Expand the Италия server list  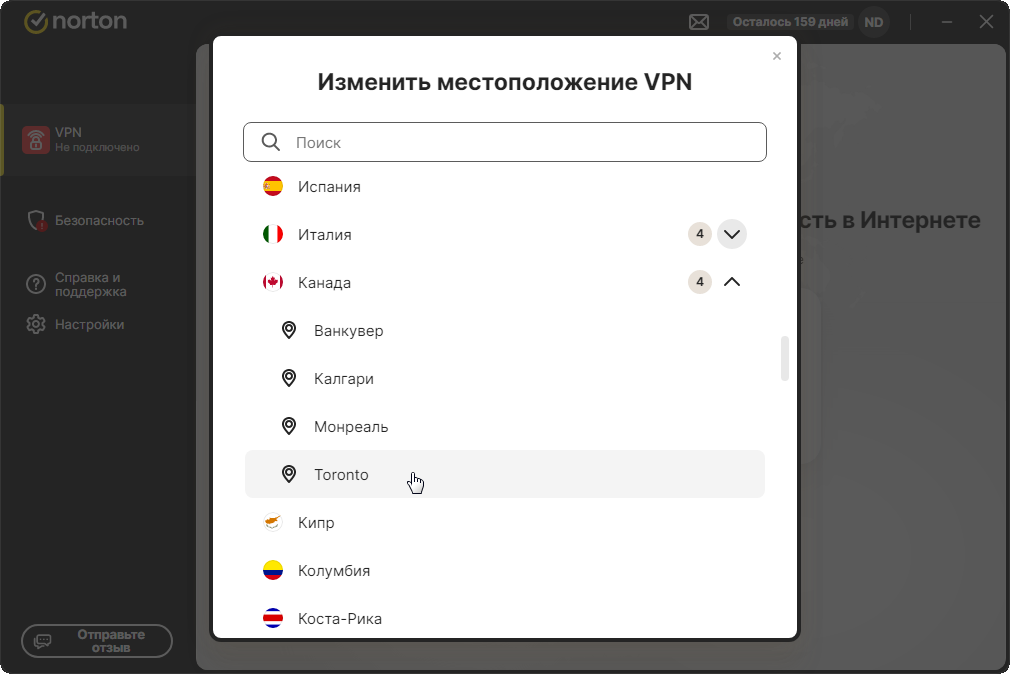pos(732,235)
